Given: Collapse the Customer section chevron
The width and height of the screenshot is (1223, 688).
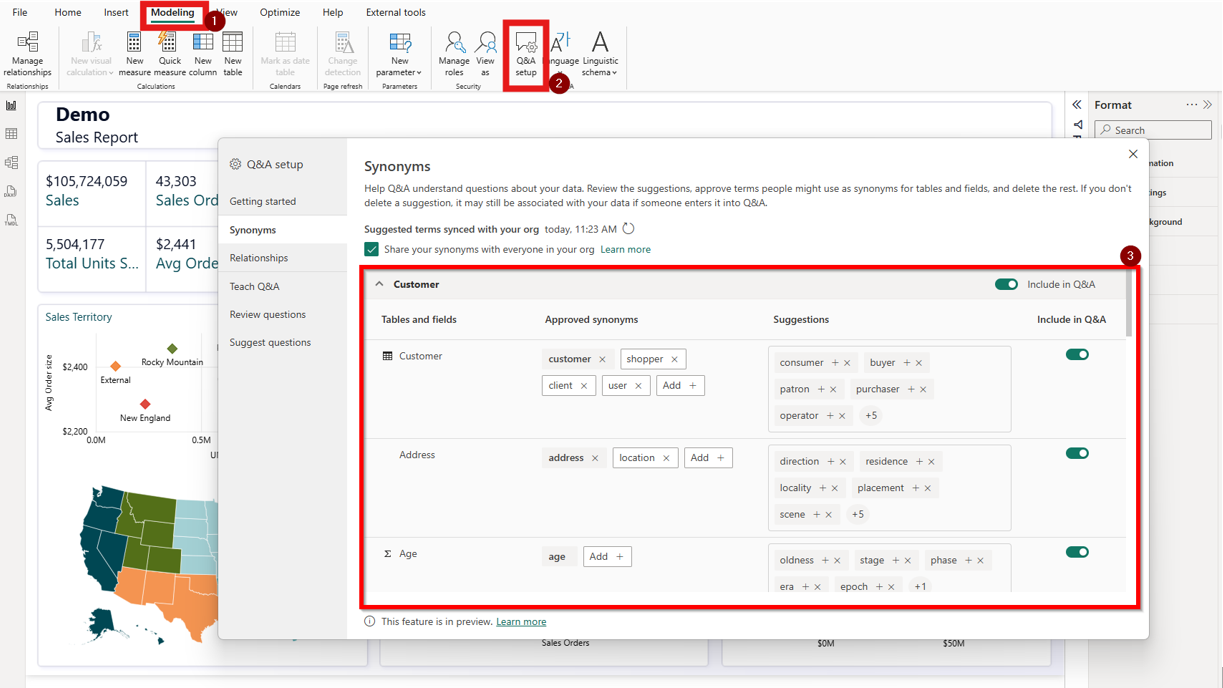Looking at the screenshot, I should click(x=379, y=284).
